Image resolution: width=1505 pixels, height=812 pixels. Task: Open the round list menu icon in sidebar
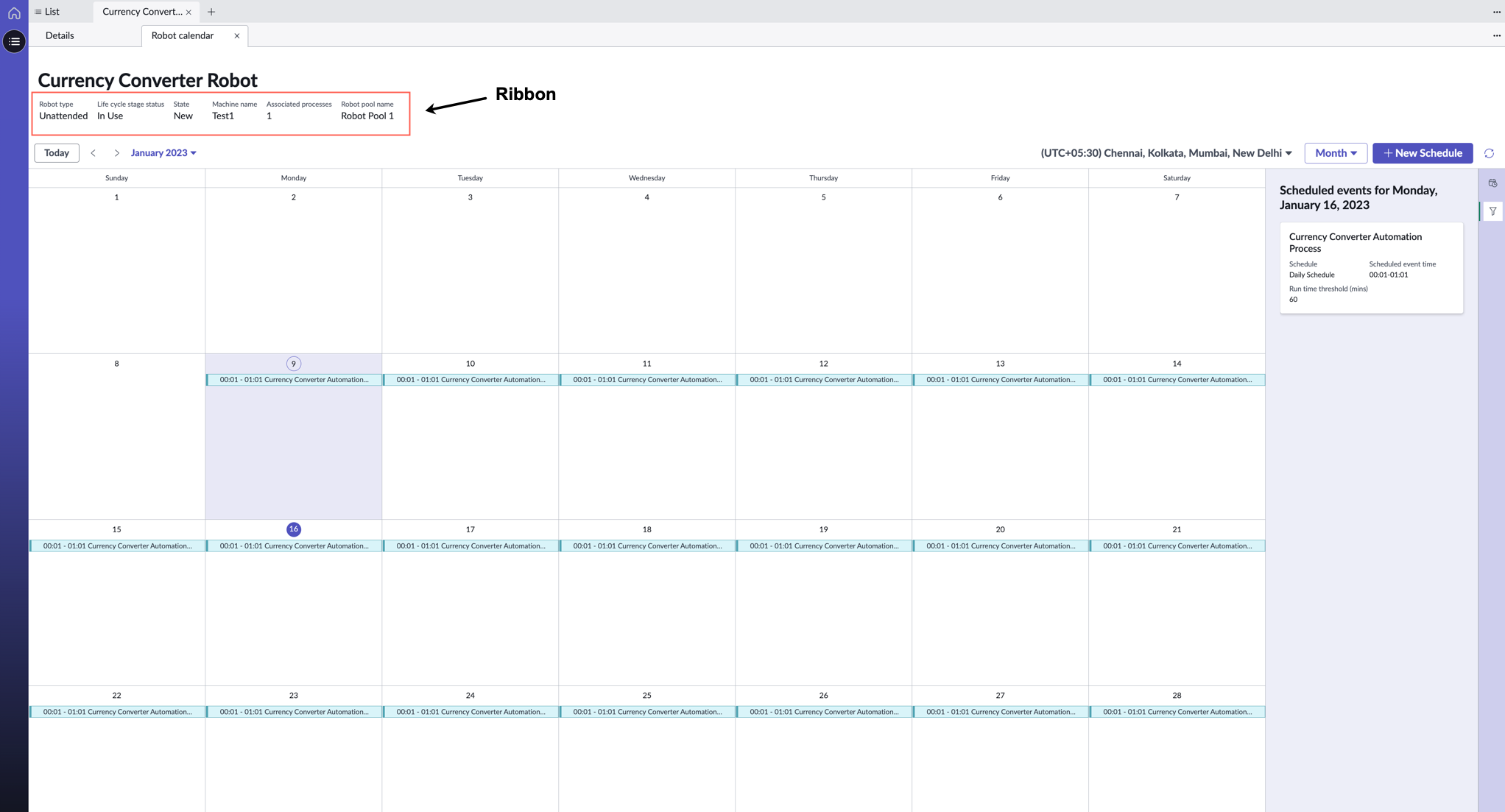14,42
